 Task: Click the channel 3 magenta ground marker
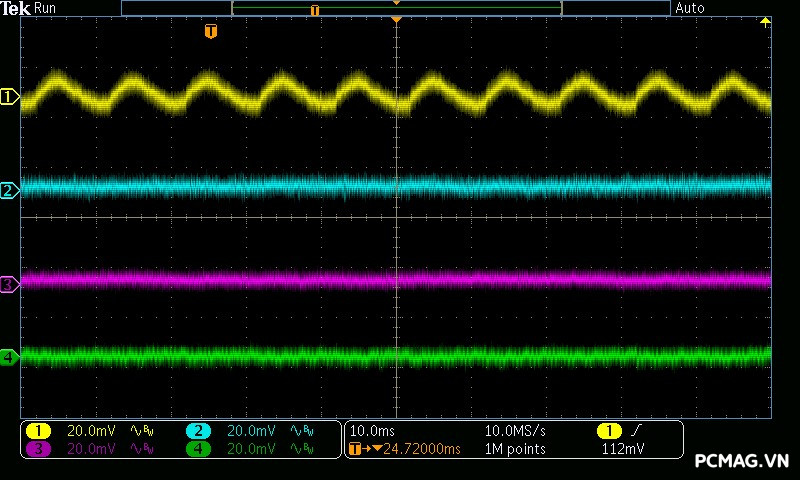(10, 285)
